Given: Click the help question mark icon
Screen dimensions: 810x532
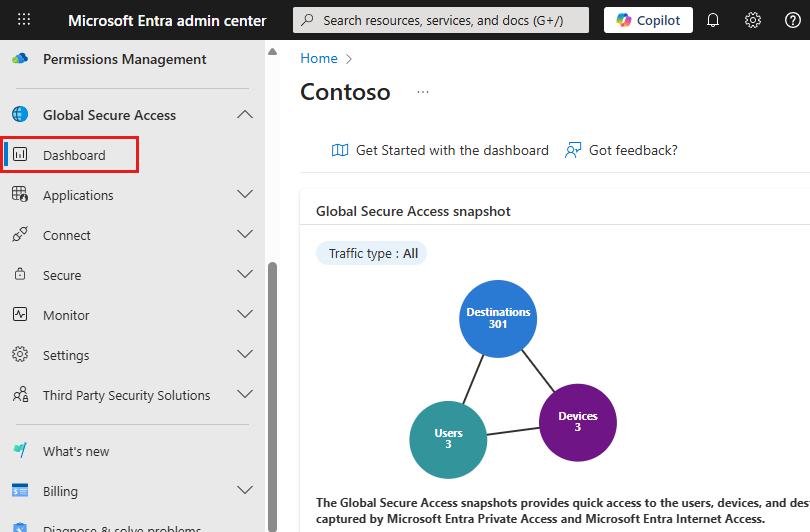Looking at the screenshot, I should [x=793, y=20].
